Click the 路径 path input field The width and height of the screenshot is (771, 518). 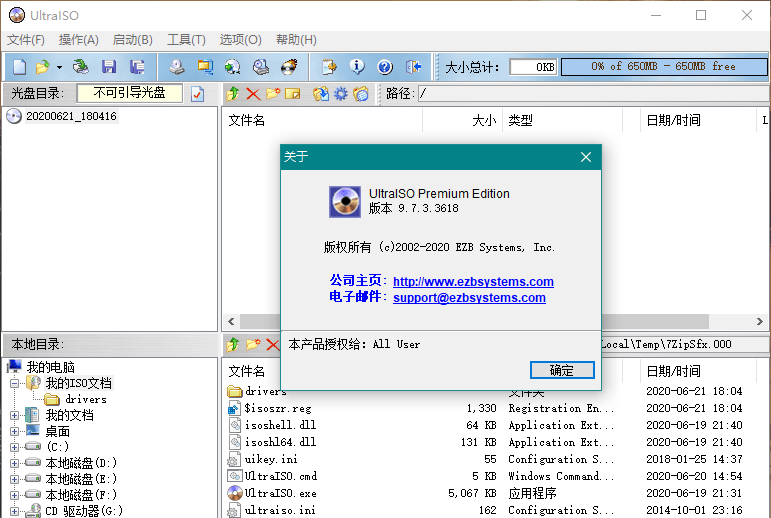pyautogui.click(x=593, y=93)
